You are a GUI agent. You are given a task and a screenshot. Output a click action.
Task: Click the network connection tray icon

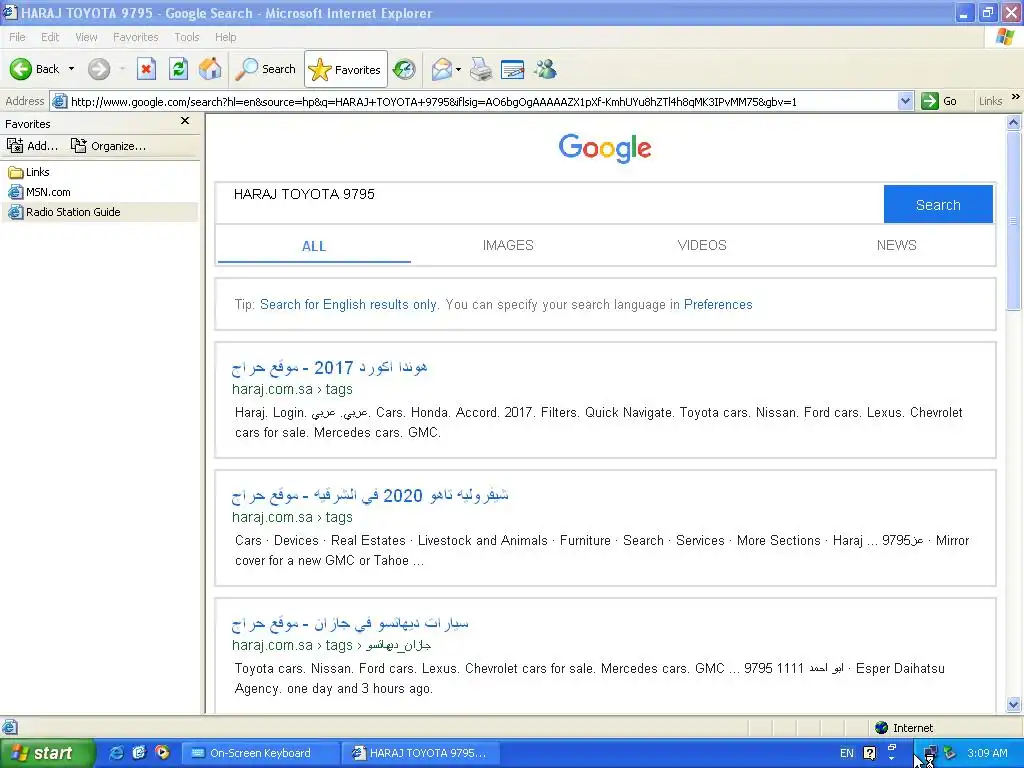[x=931, y=754]
